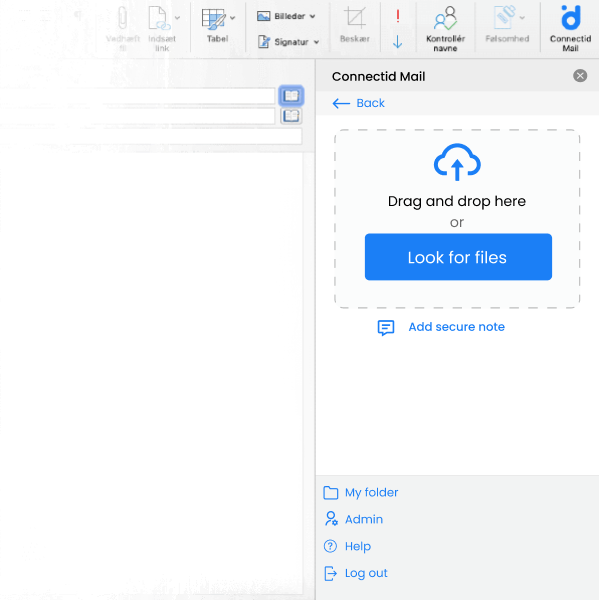Click the subject input field

click(151, 136)
